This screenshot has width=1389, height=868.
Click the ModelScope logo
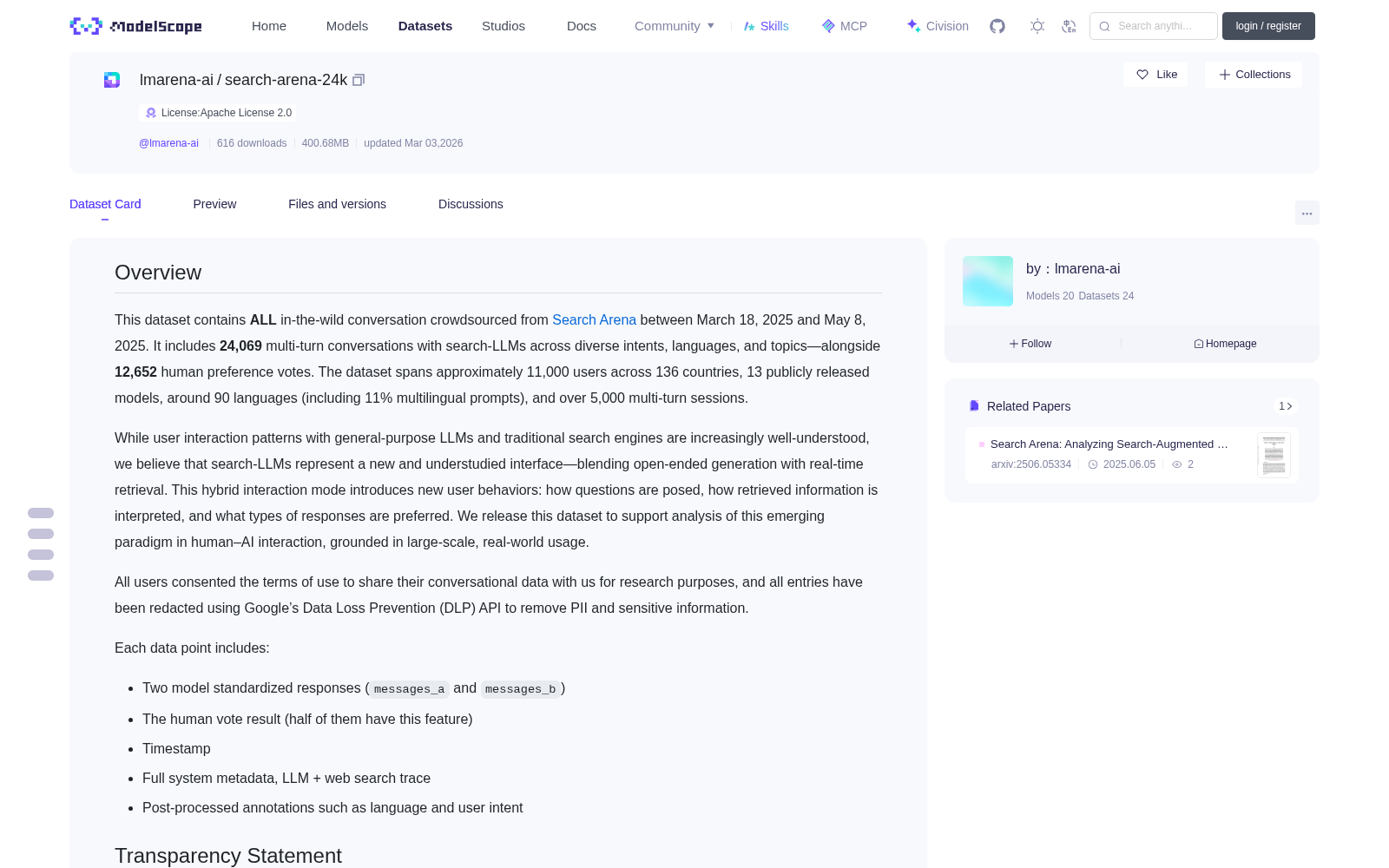point(136,26)
